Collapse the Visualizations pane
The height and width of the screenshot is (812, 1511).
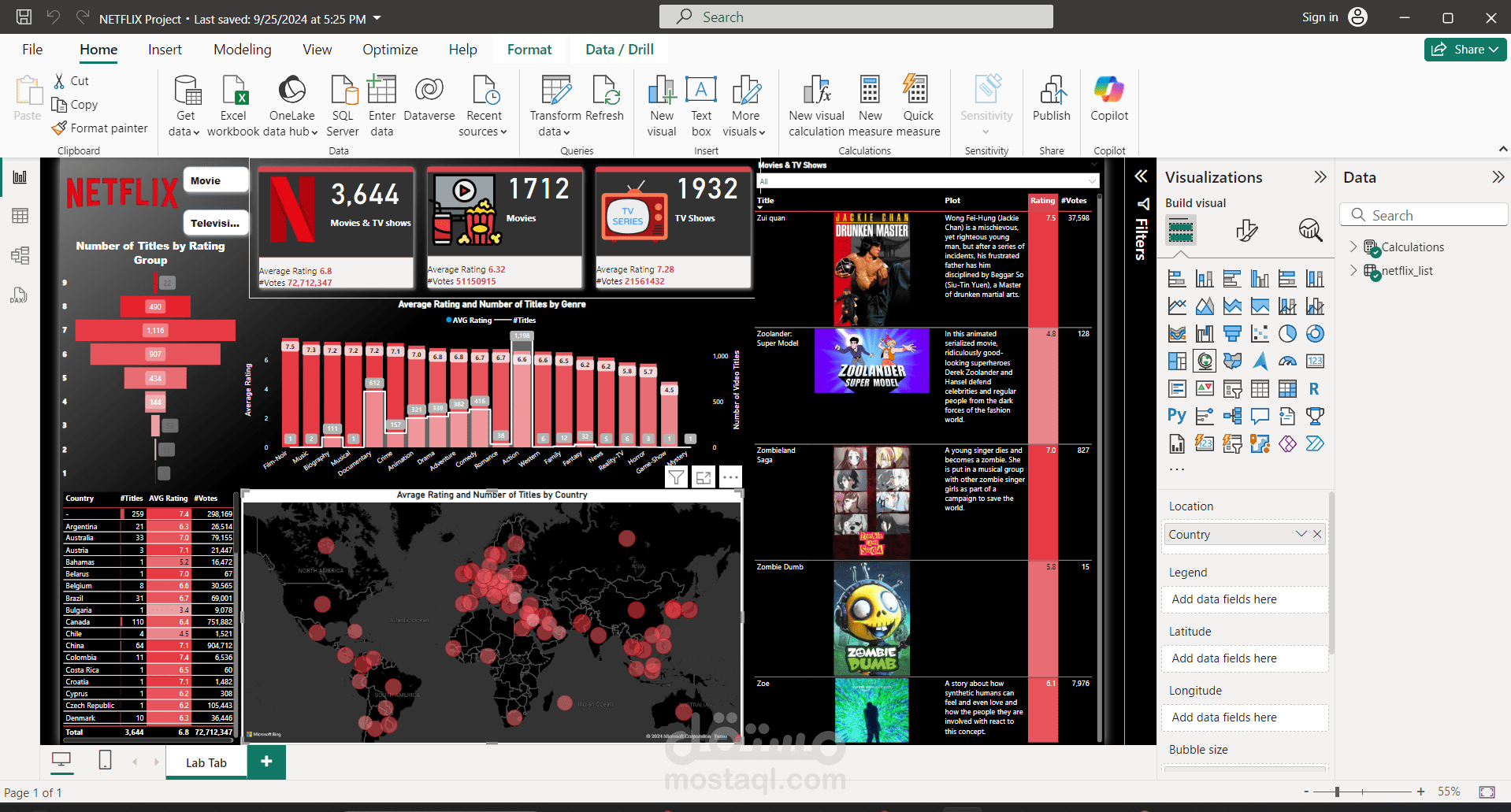pos(1320,177)
